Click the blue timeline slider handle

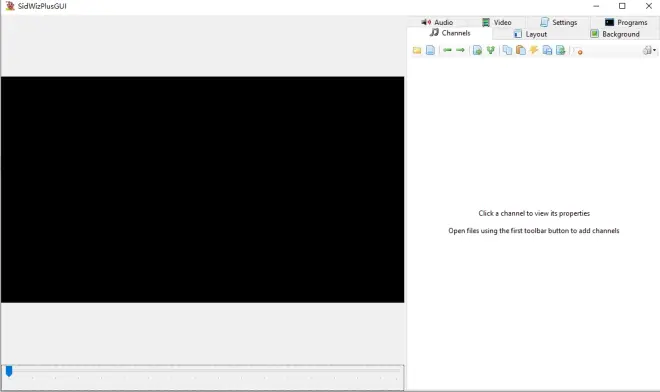click(9, 371)
